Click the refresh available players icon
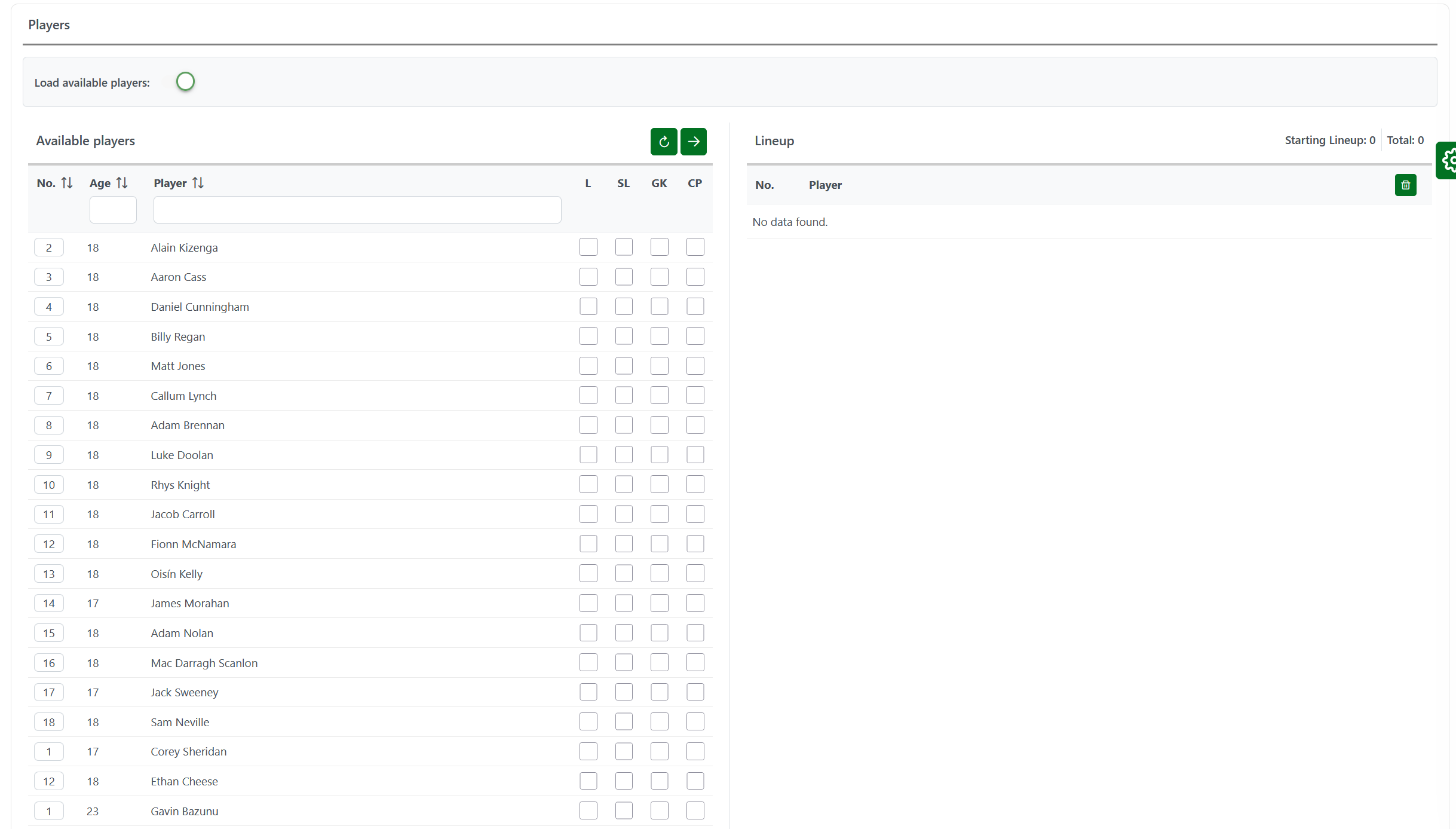1456x829 pixels. click(663, 142)
